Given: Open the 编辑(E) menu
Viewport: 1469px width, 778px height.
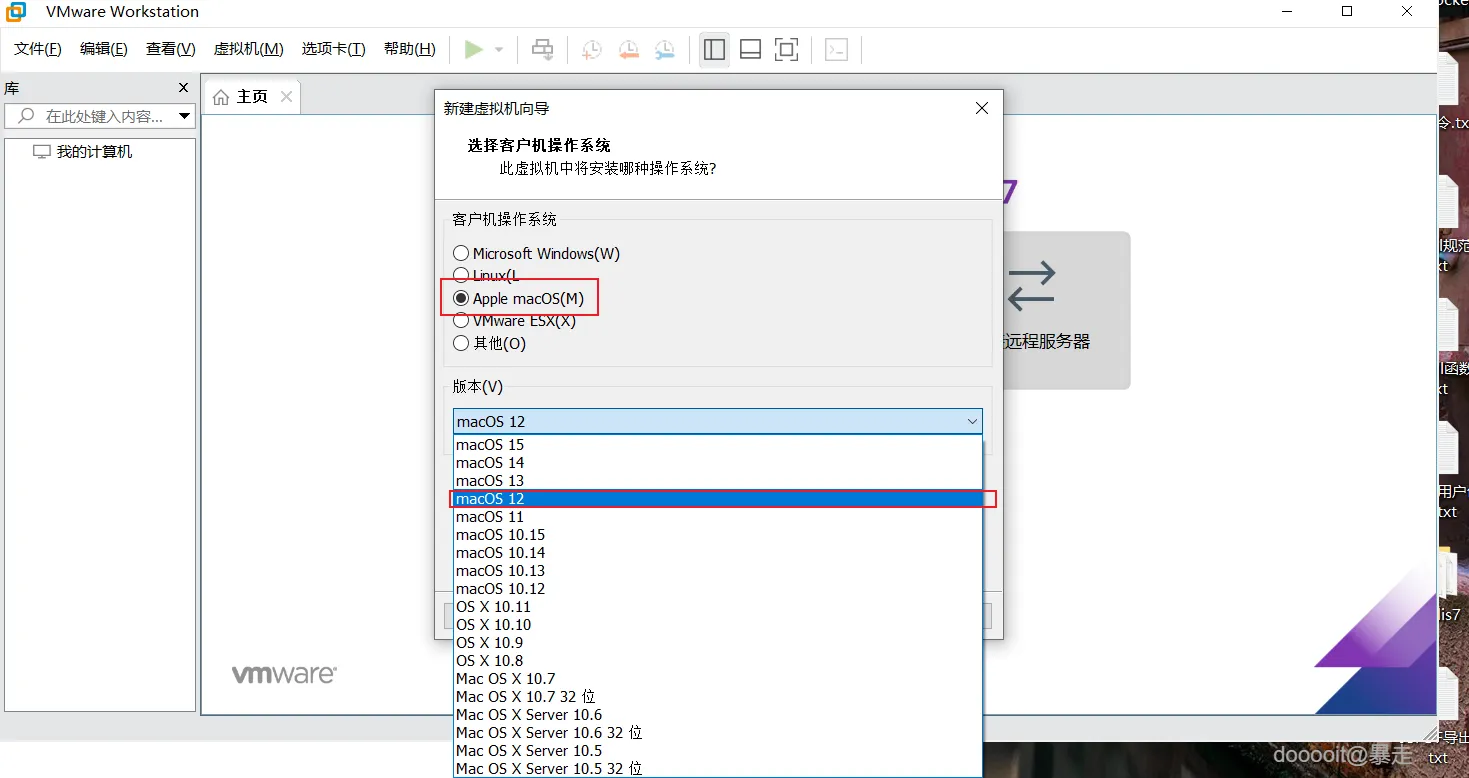Looking at the screenshot, I should 104,49.
